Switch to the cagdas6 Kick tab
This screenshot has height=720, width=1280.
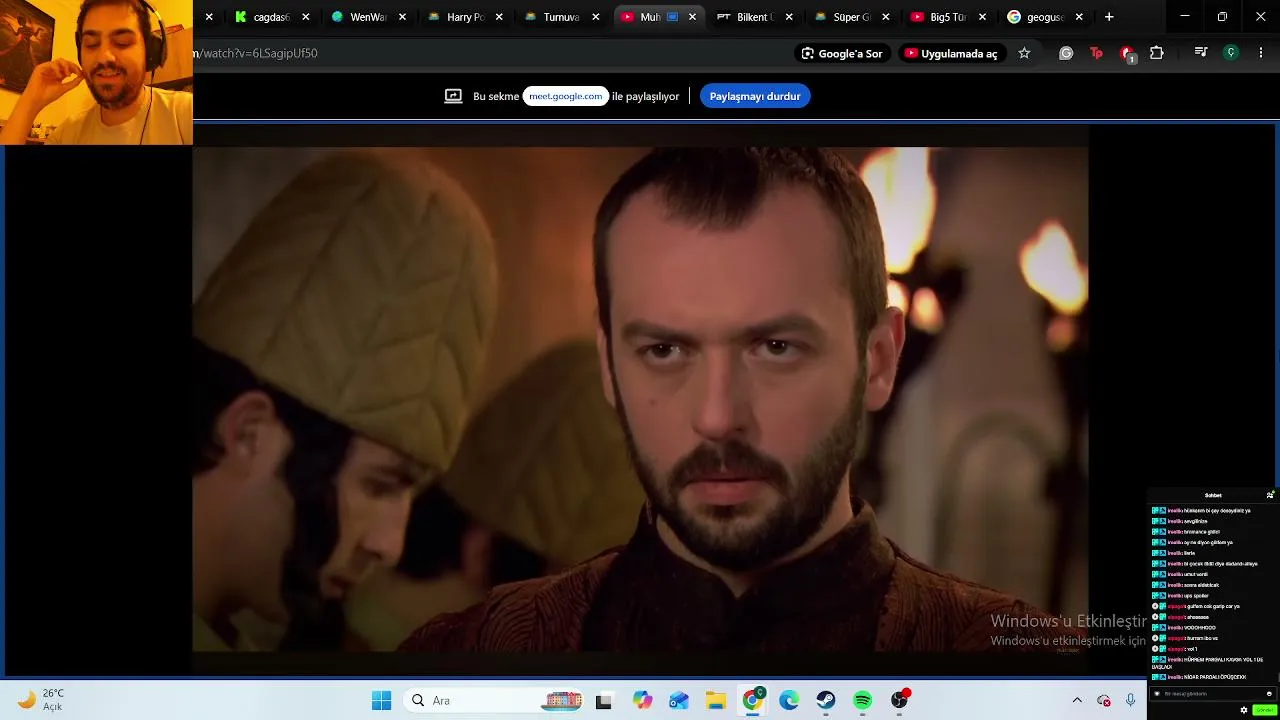pos(272,17)
